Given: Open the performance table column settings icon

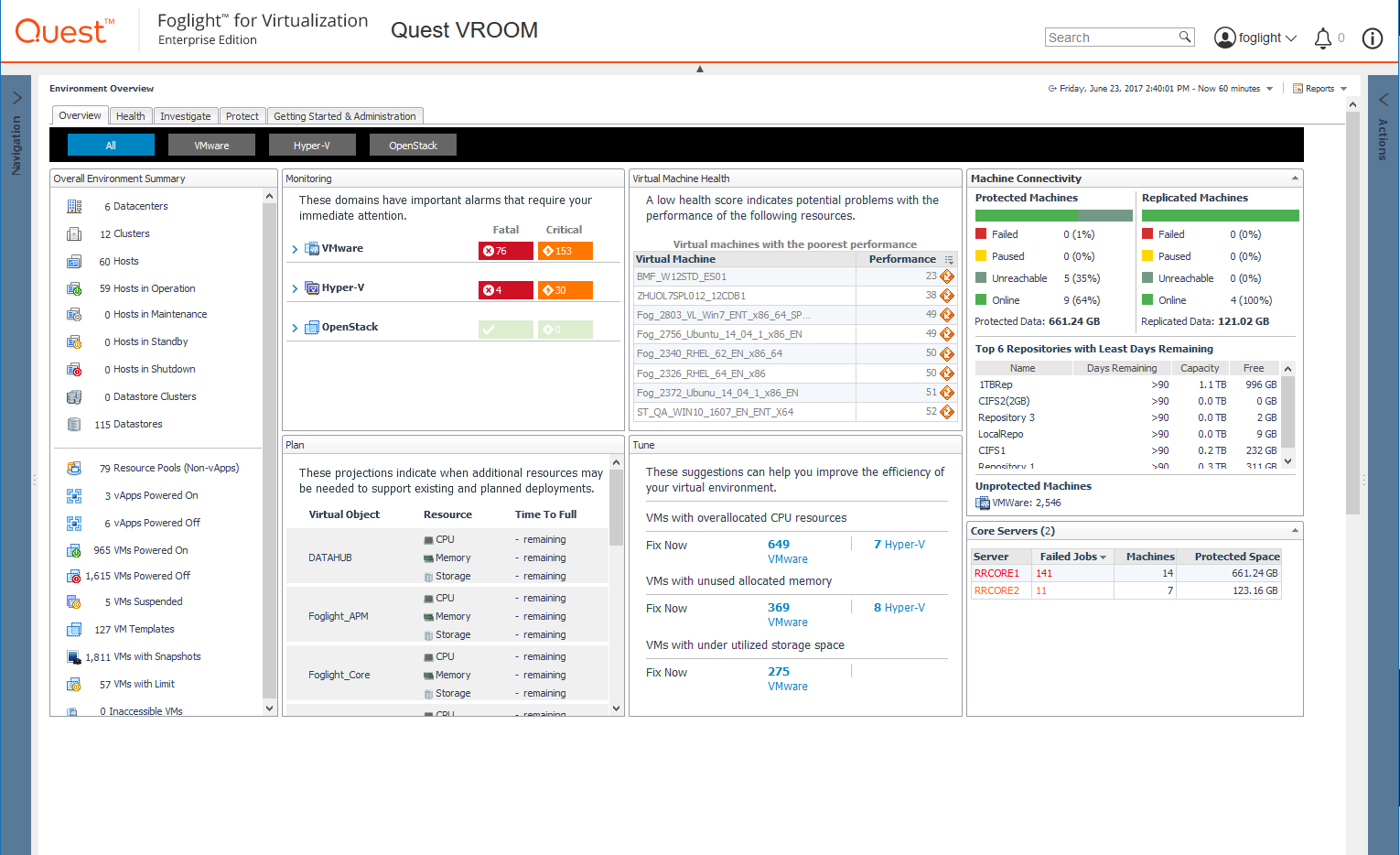Looking at the screenshot, I should click(x=949, y=260).
